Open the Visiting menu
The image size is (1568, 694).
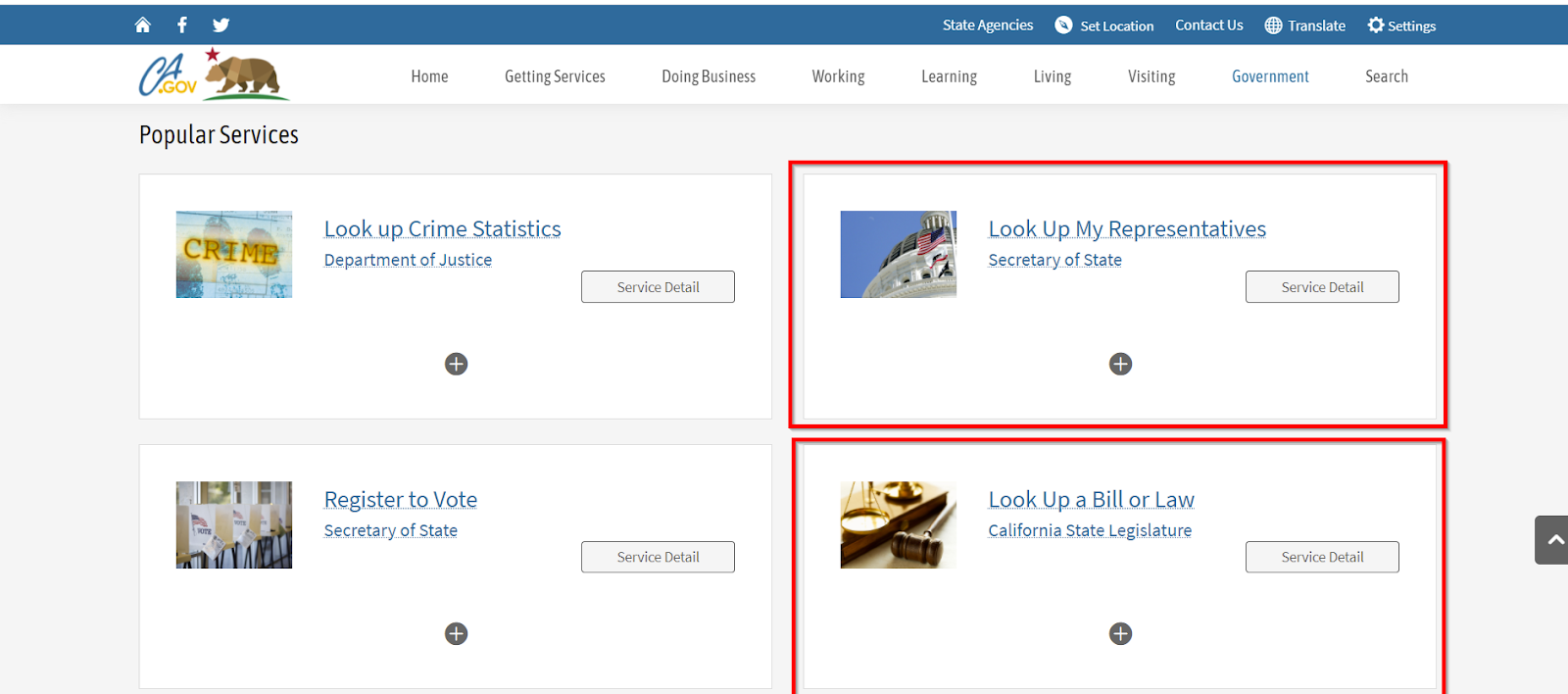pyautogui.click(x=1151, y=76)
